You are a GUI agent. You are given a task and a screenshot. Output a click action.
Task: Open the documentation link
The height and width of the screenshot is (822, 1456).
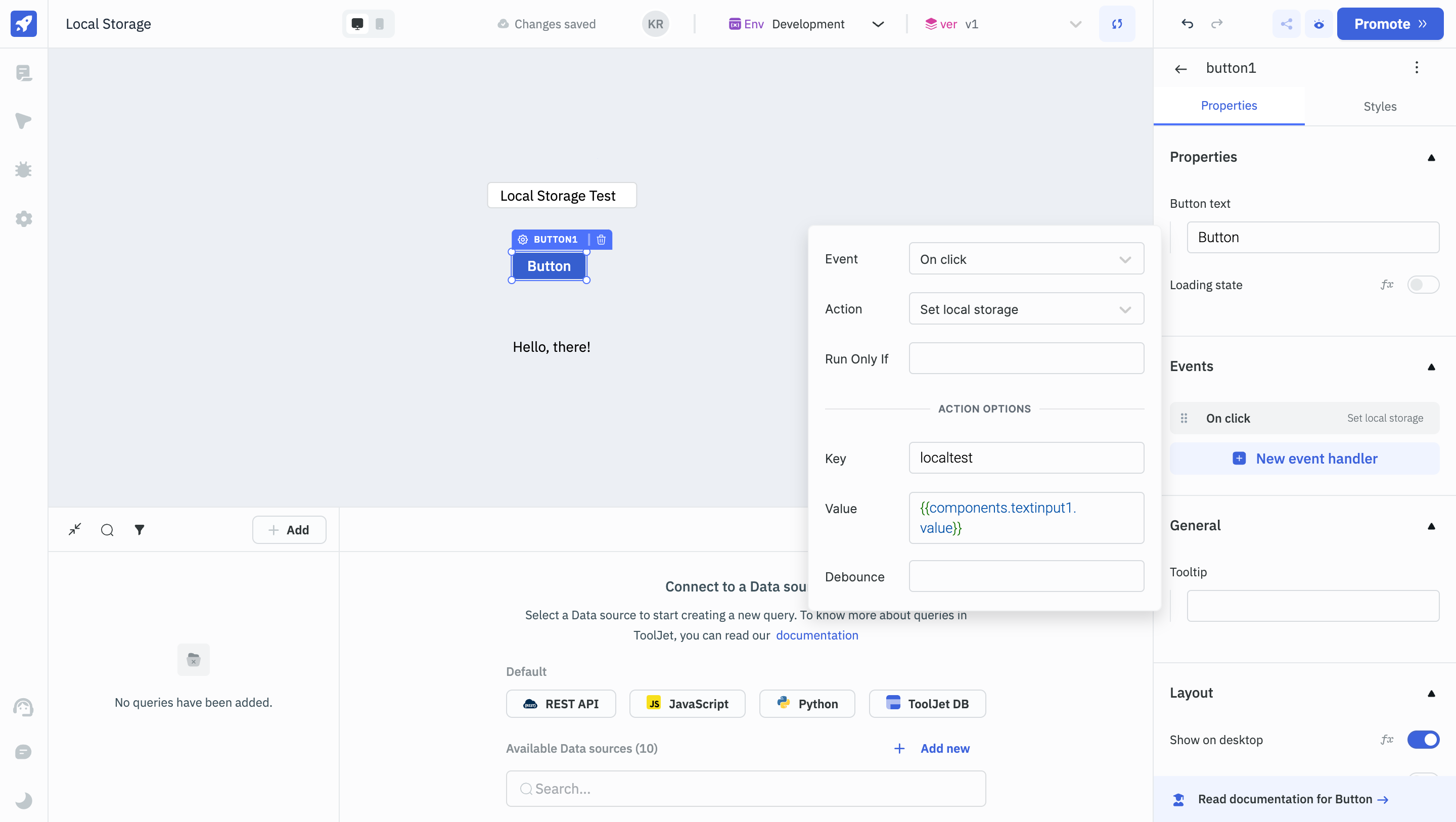[x=817, y=635]
